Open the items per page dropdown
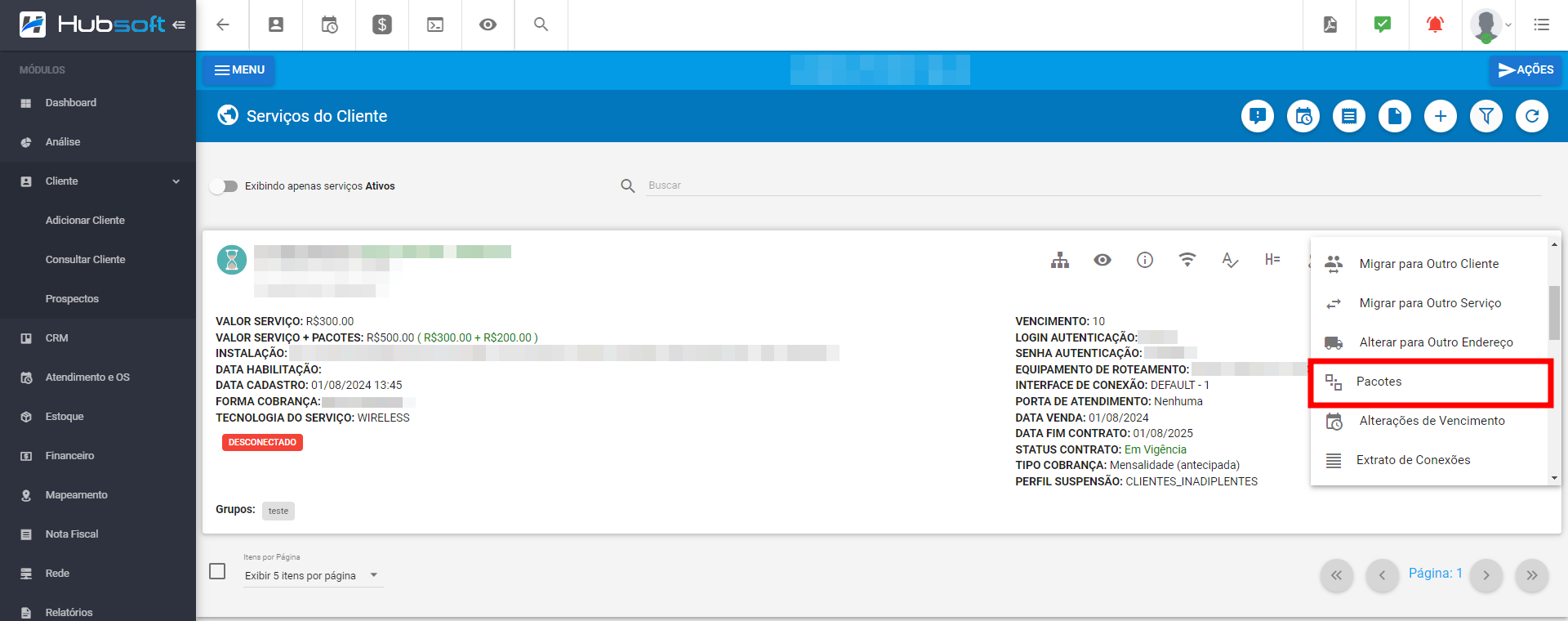The width and height of the screenshot is (1568, 621). [313, 575]
